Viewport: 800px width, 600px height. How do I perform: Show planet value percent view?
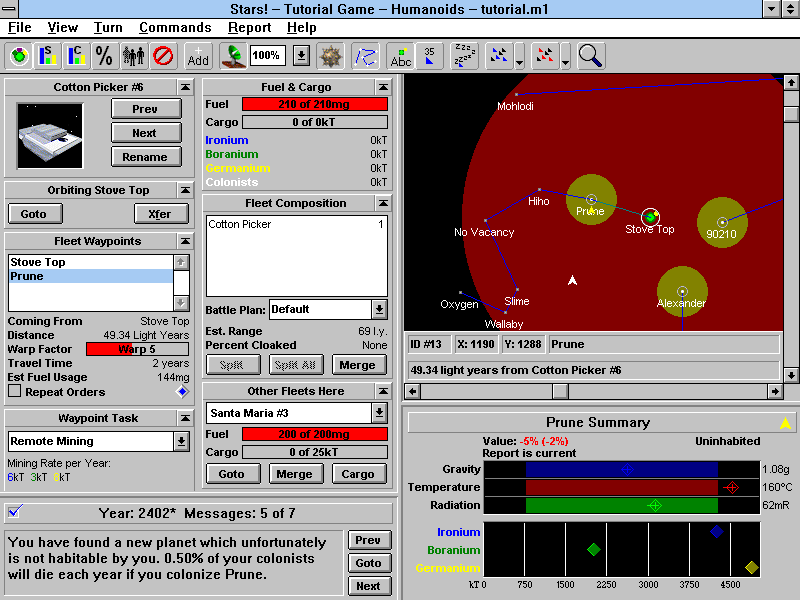pos(104,56)
